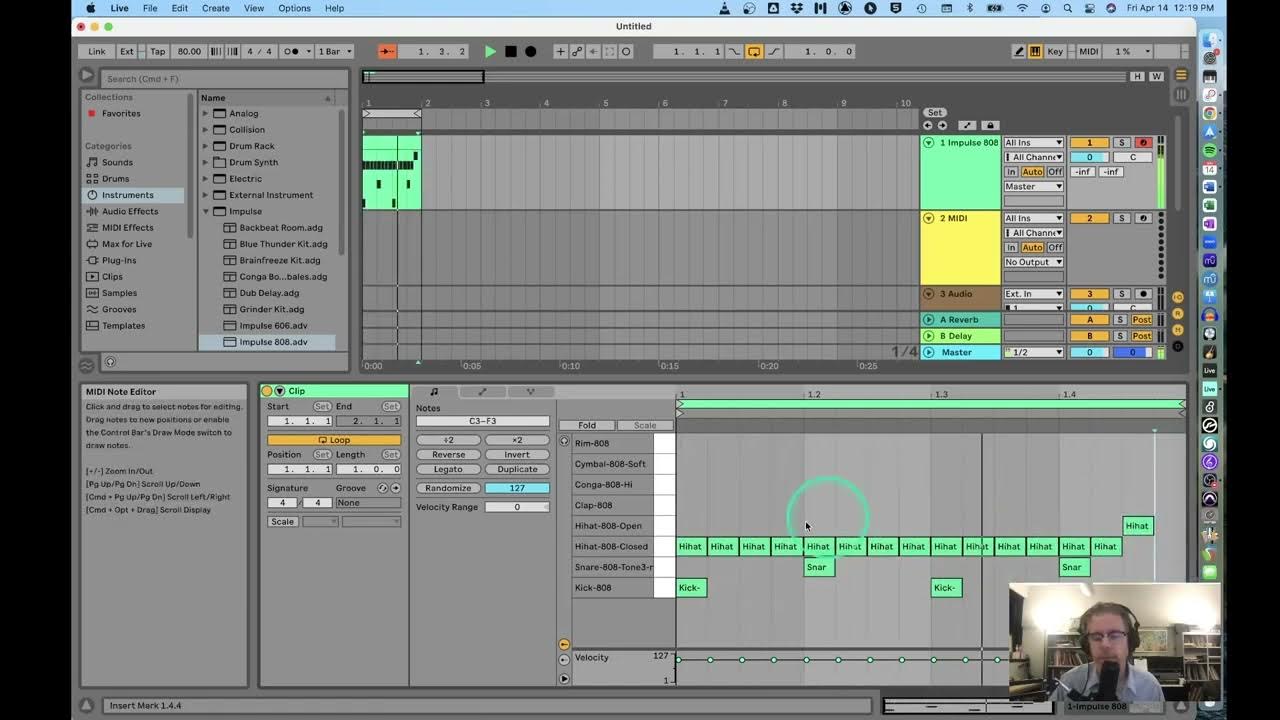Select Sounds category in browser
The image size is (1280, 720).
tap(117, 162)
